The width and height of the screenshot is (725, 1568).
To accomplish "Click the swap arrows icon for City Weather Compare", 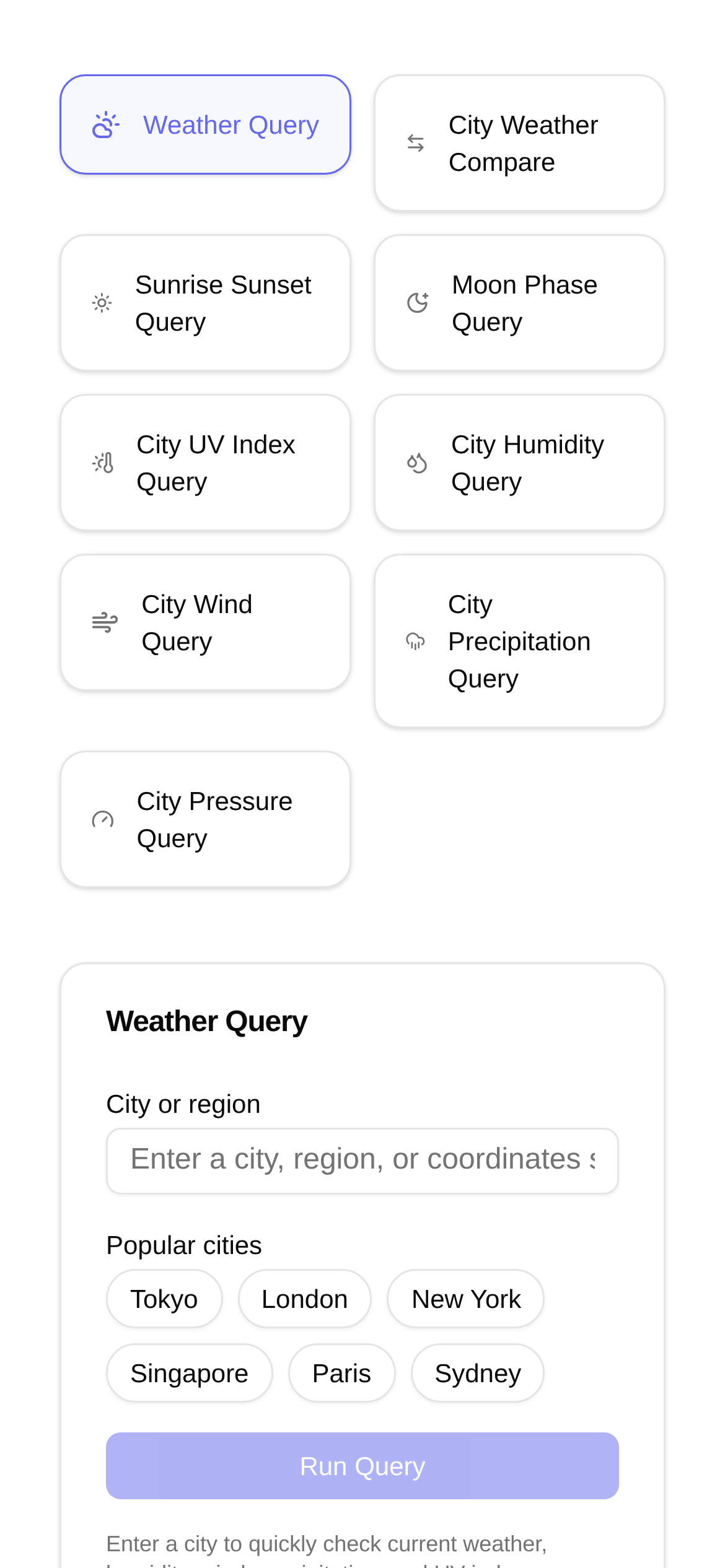I will [x=416, y=144].
